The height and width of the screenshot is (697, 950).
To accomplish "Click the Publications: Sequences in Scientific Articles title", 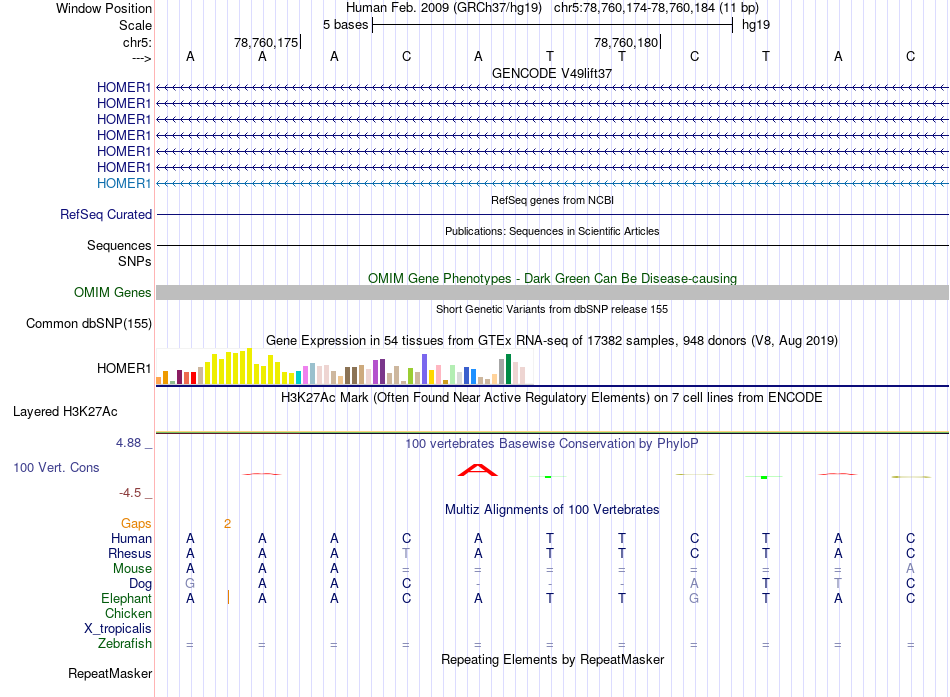I will [552, 231].
